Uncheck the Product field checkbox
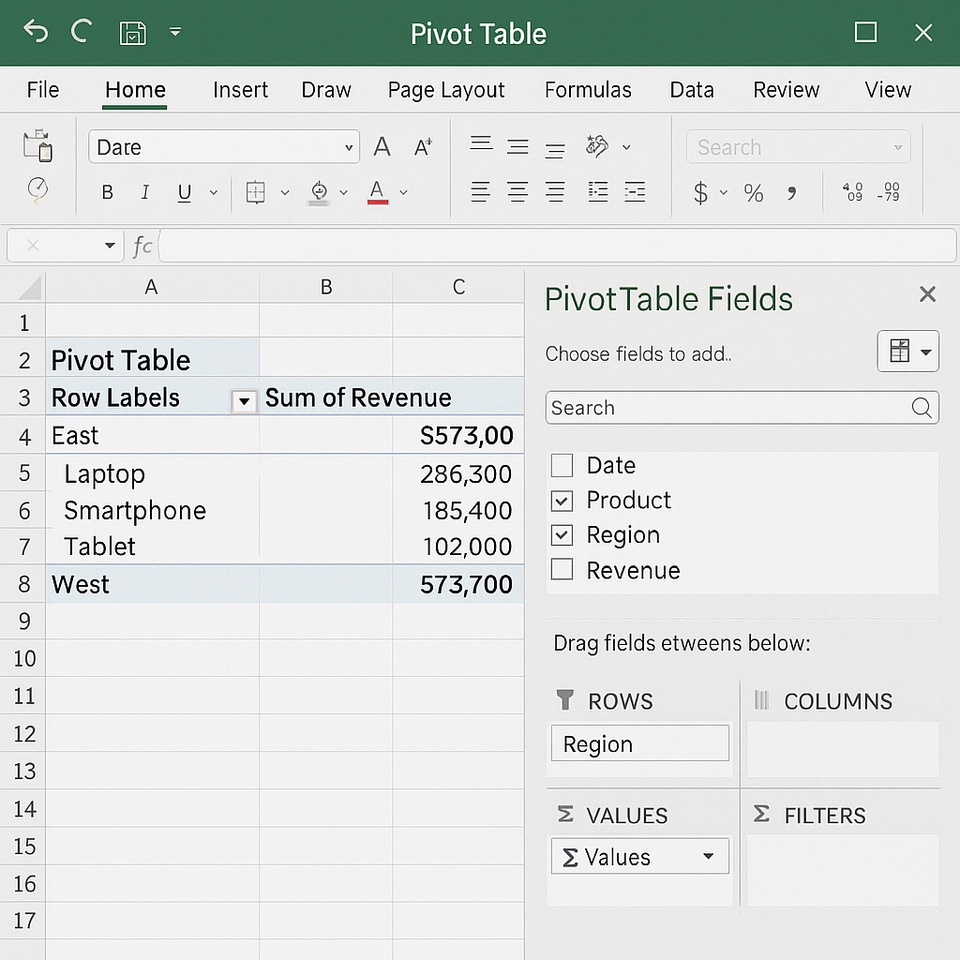The height and width of the screenshot is (960, 960). pos(562,500)
